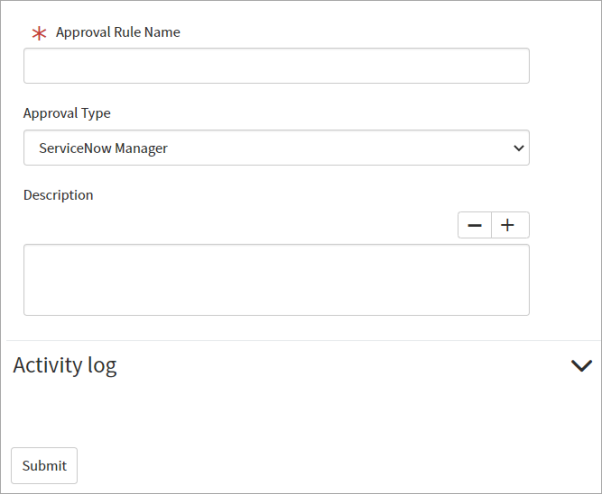The width and height of the screenshot is (602, 494).
Task: Click the Approval Rule Name label
Action: [x=118, y=32]
